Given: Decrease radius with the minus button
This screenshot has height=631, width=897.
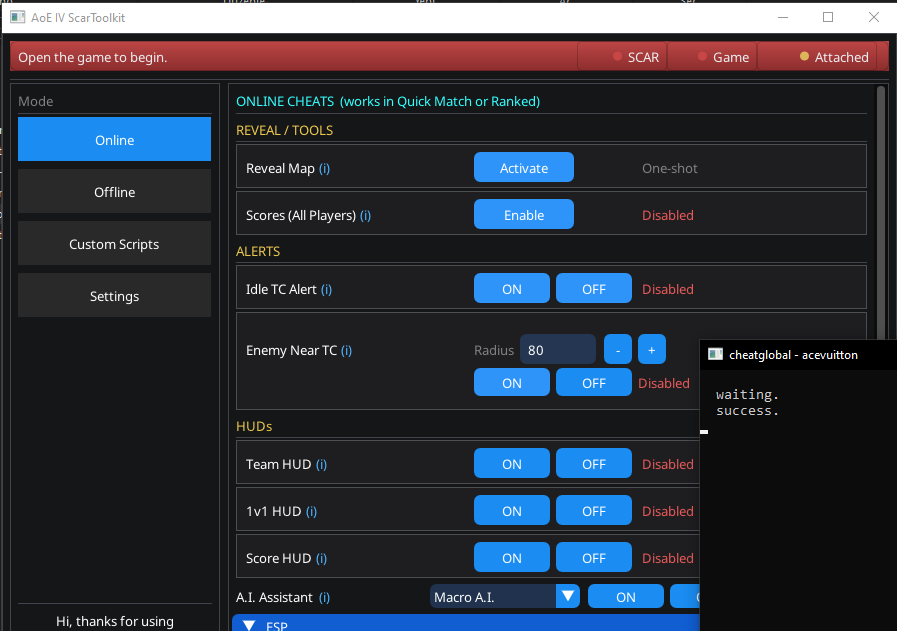Looking at the screenshot, I should pyautogui.click(x=618, y=349).
